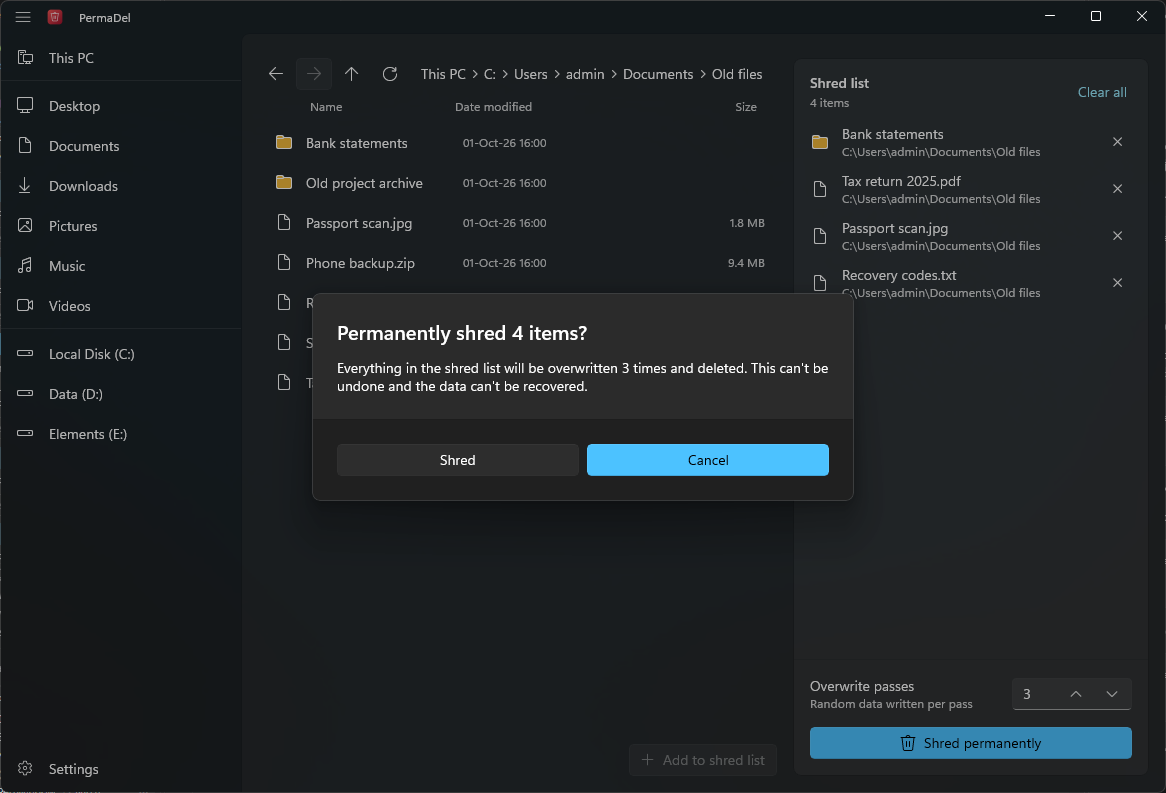Maximize the PermaDel window
This screenshot has width=1166, height=793.
[x=1095, y=16]
